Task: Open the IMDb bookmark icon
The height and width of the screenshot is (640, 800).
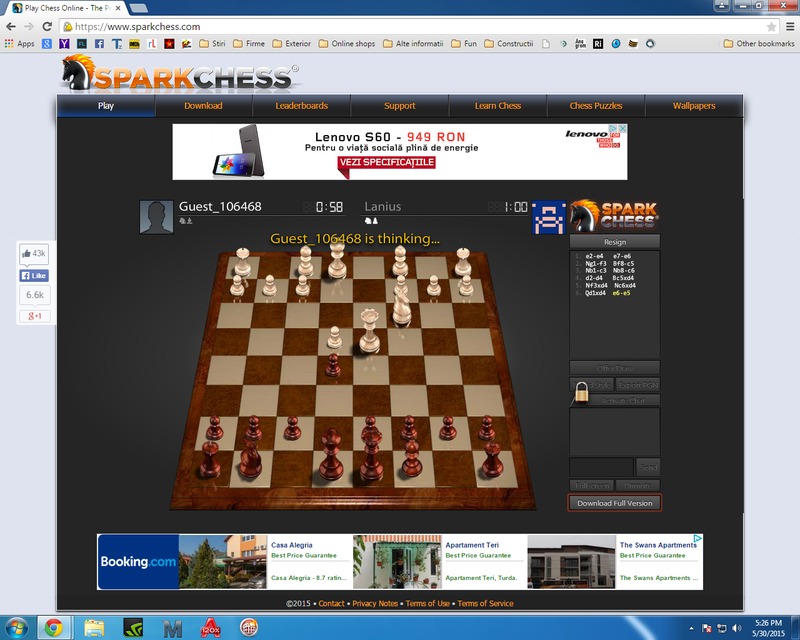Action: point(134,44)
